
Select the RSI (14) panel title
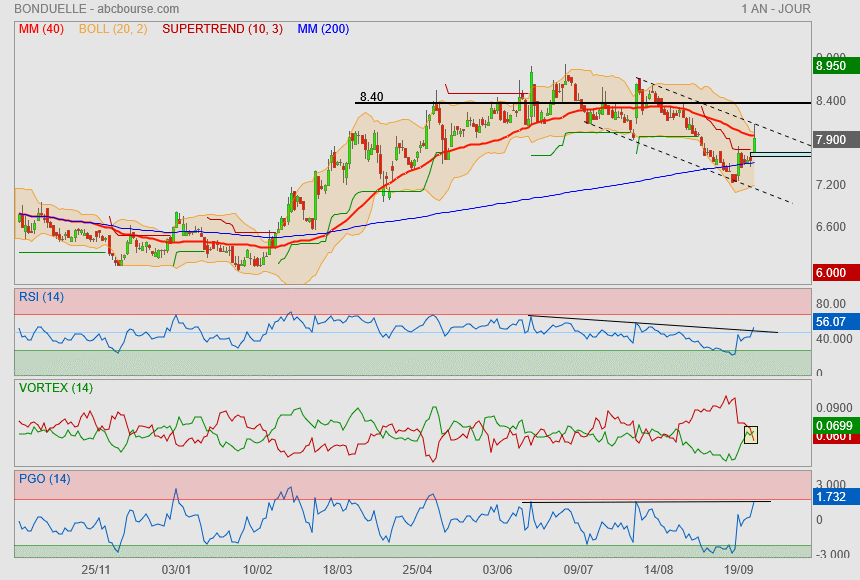coord(41,296)
